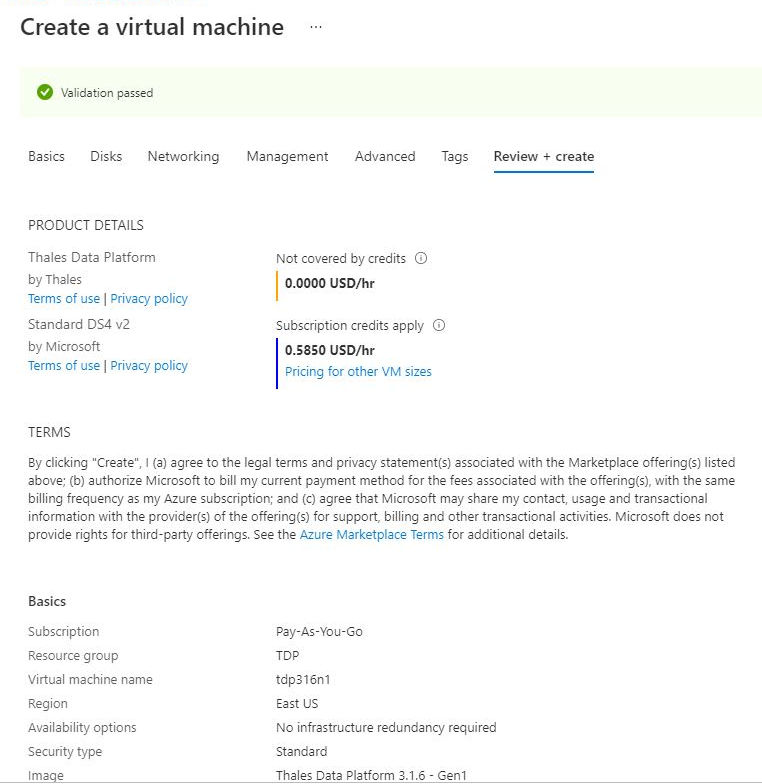The height and width of the screenshot is (784, 762).
Task: Click the tdp316n1 virtual machine name value
Action: [x=303, y=680]
